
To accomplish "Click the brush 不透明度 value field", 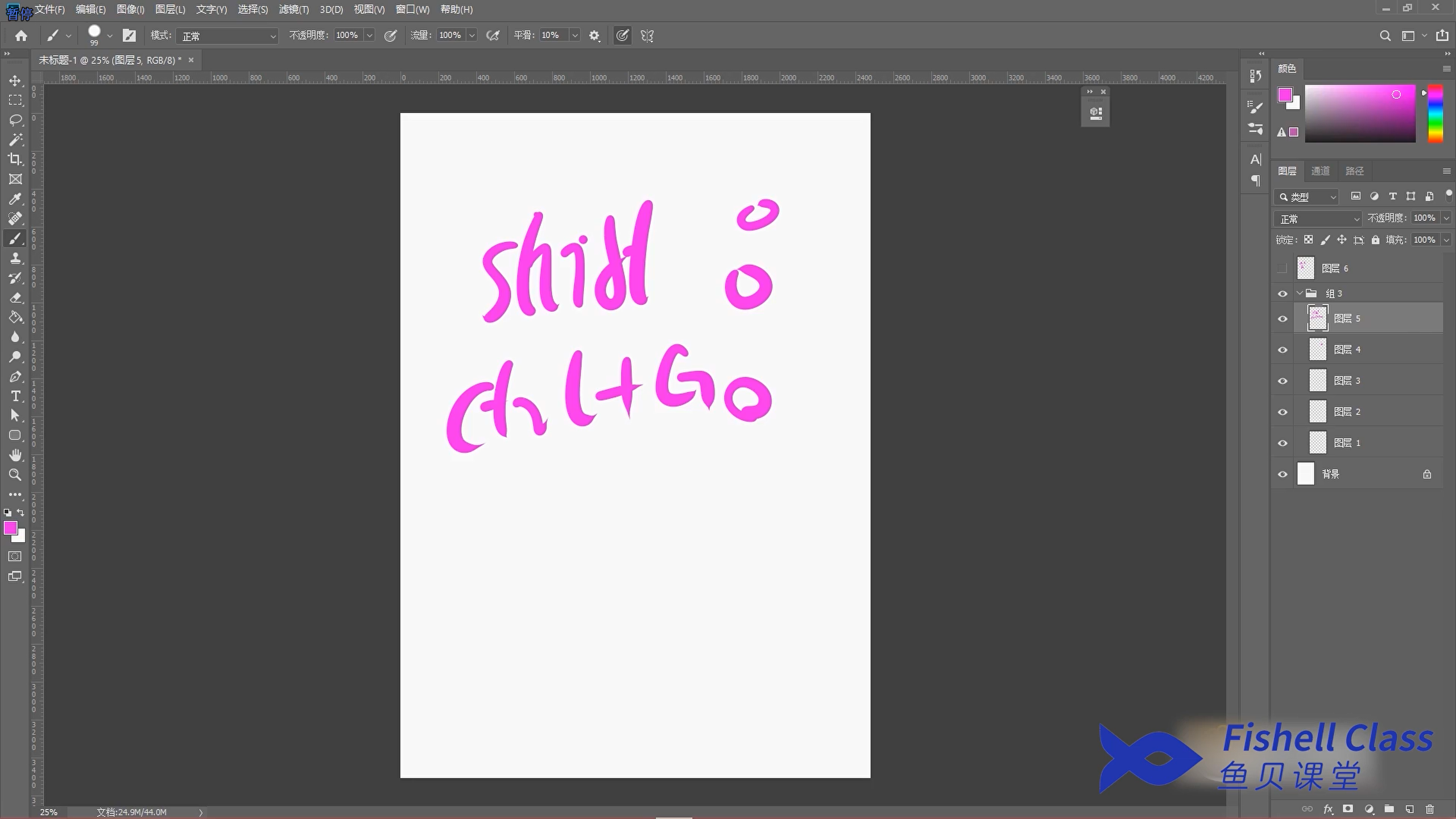I will (347, 35).
